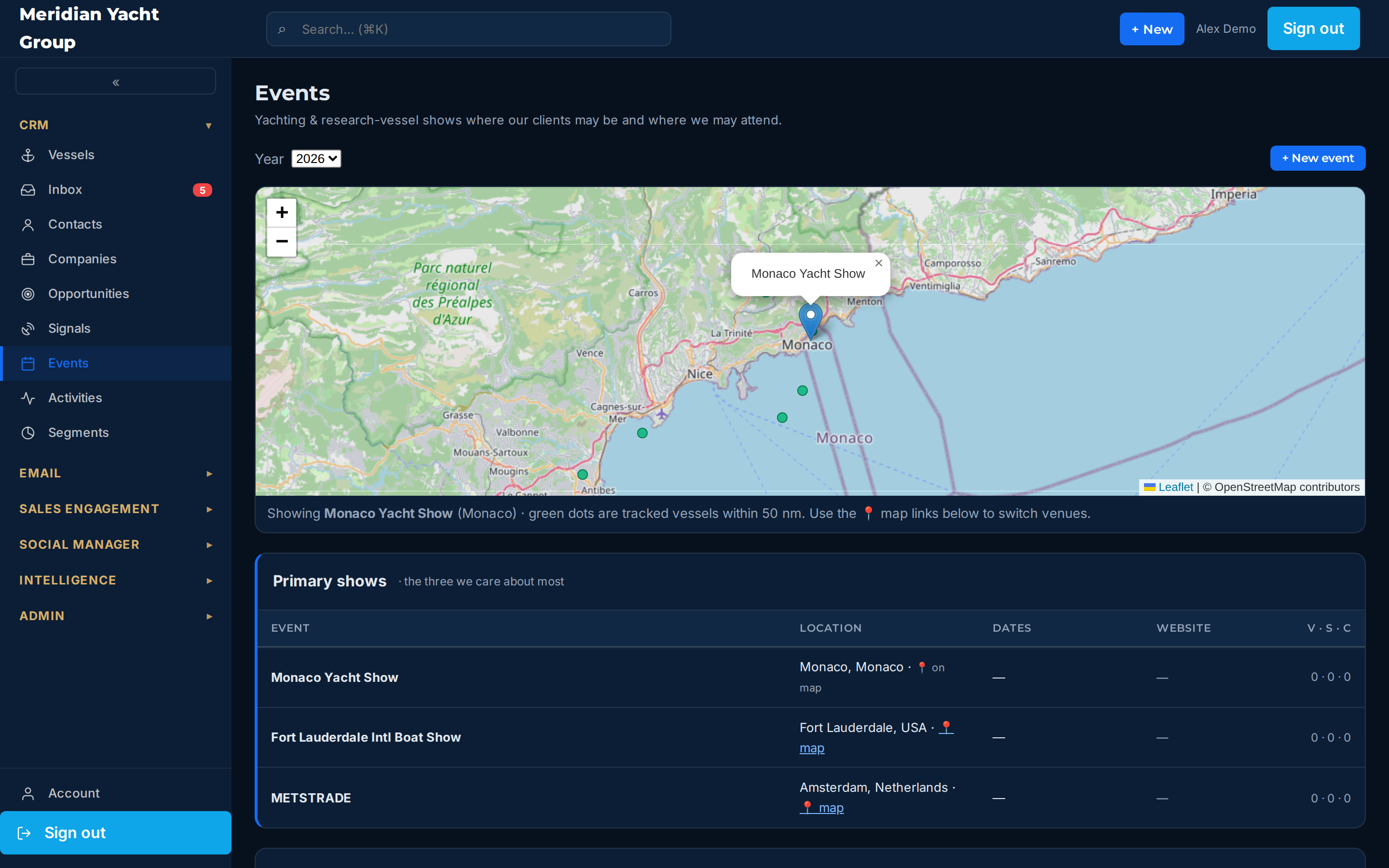1389x868 pixels.
Task: Click METSTRADE event name
Action: (311, 798)
